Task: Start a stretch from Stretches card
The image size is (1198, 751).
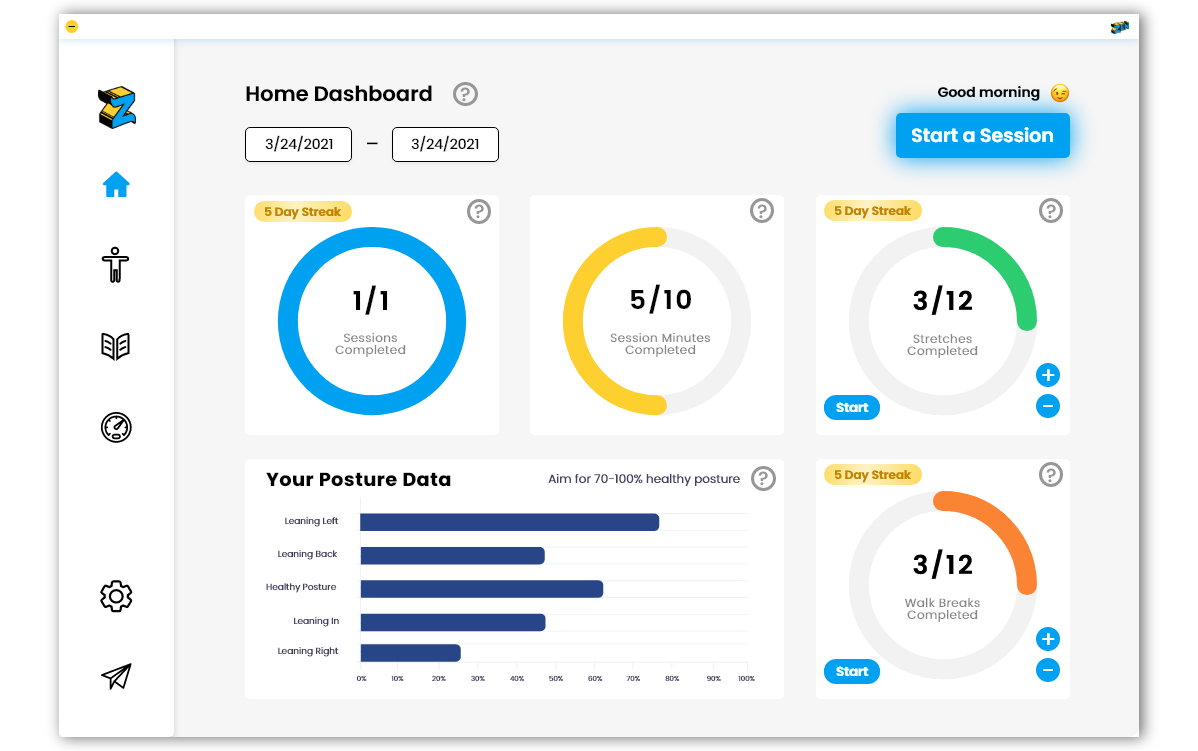Action: coord(852,407)
